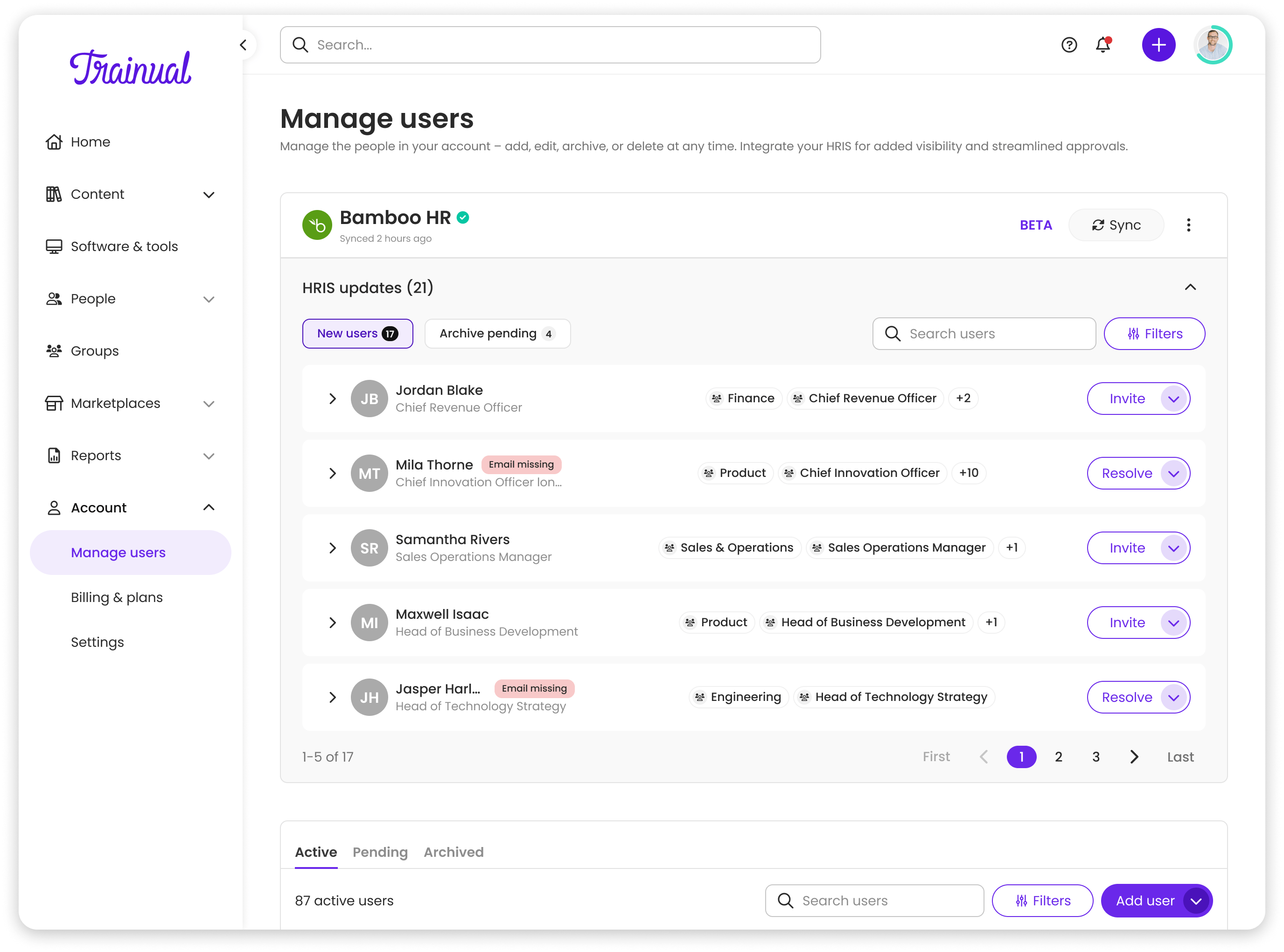This screenshot has height=952, width=1284.
Task: Click the Jordan Blake JB avatar
Action: [369, 399]
